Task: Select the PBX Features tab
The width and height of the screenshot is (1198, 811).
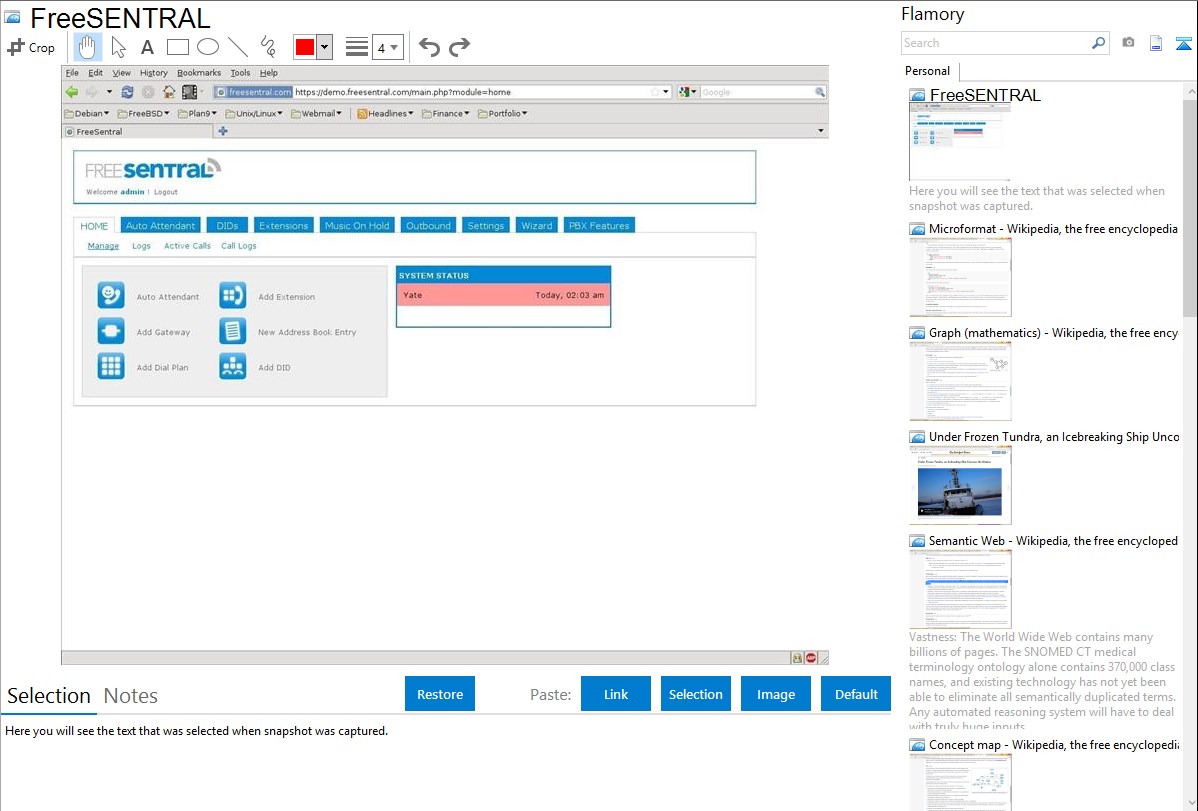Action: click(x=599, y=225)
